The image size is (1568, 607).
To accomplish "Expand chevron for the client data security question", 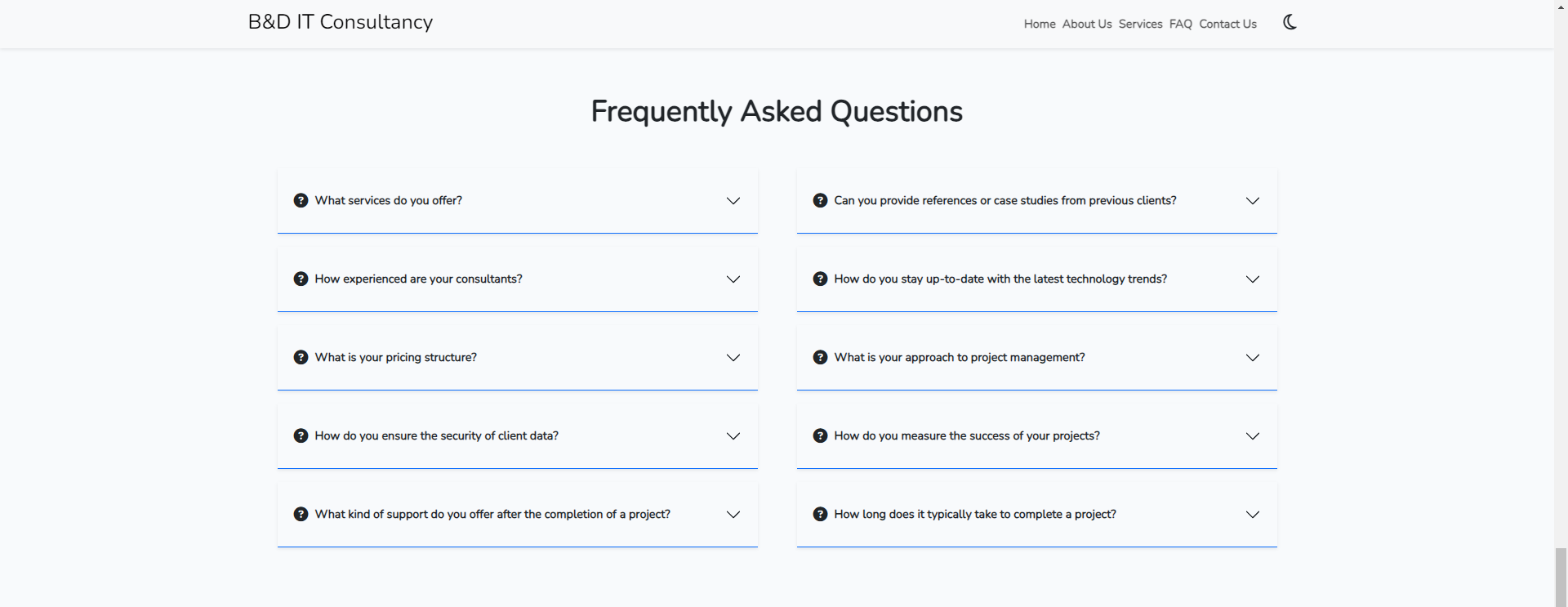I will pyautogui.click(x=733, y=436).
